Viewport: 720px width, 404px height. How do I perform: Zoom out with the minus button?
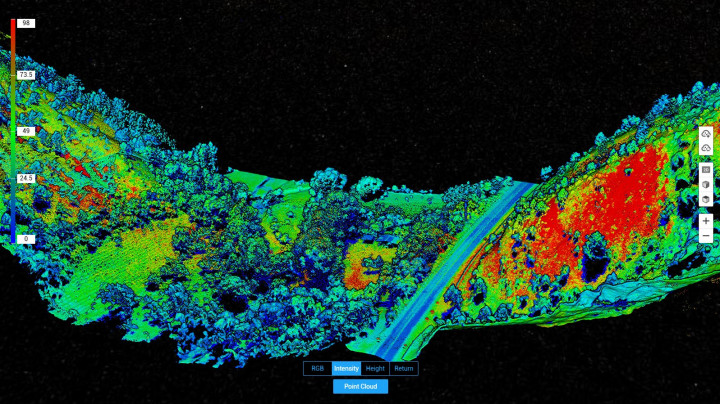pyautogui.click(x=706, y=236)
